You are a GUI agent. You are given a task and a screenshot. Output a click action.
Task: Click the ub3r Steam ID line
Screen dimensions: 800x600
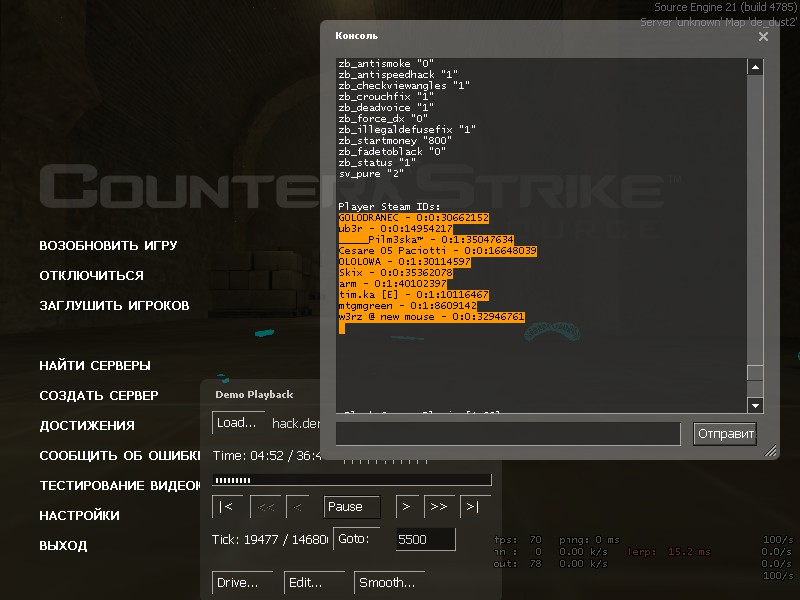[395, 229]
